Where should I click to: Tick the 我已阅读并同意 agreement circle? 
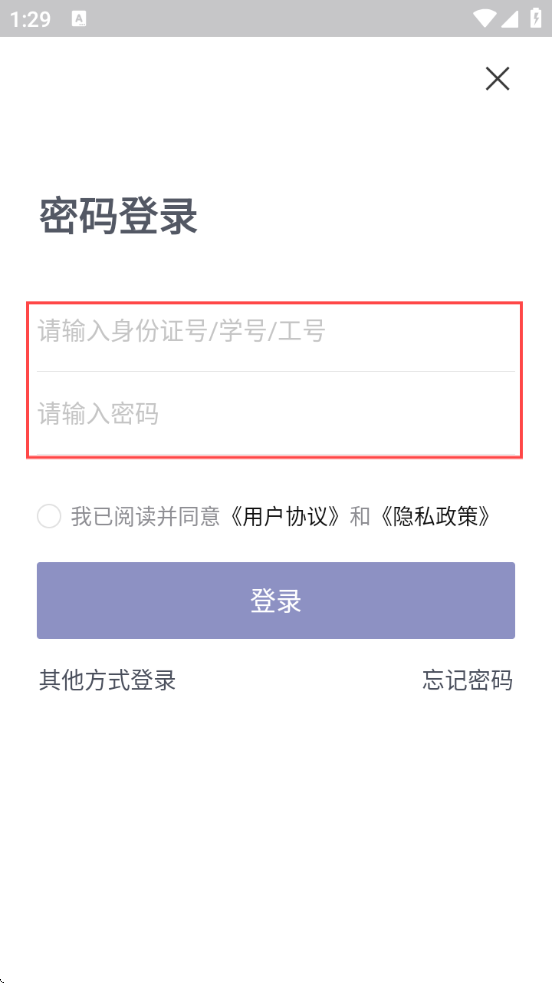(x=49, y=516)
